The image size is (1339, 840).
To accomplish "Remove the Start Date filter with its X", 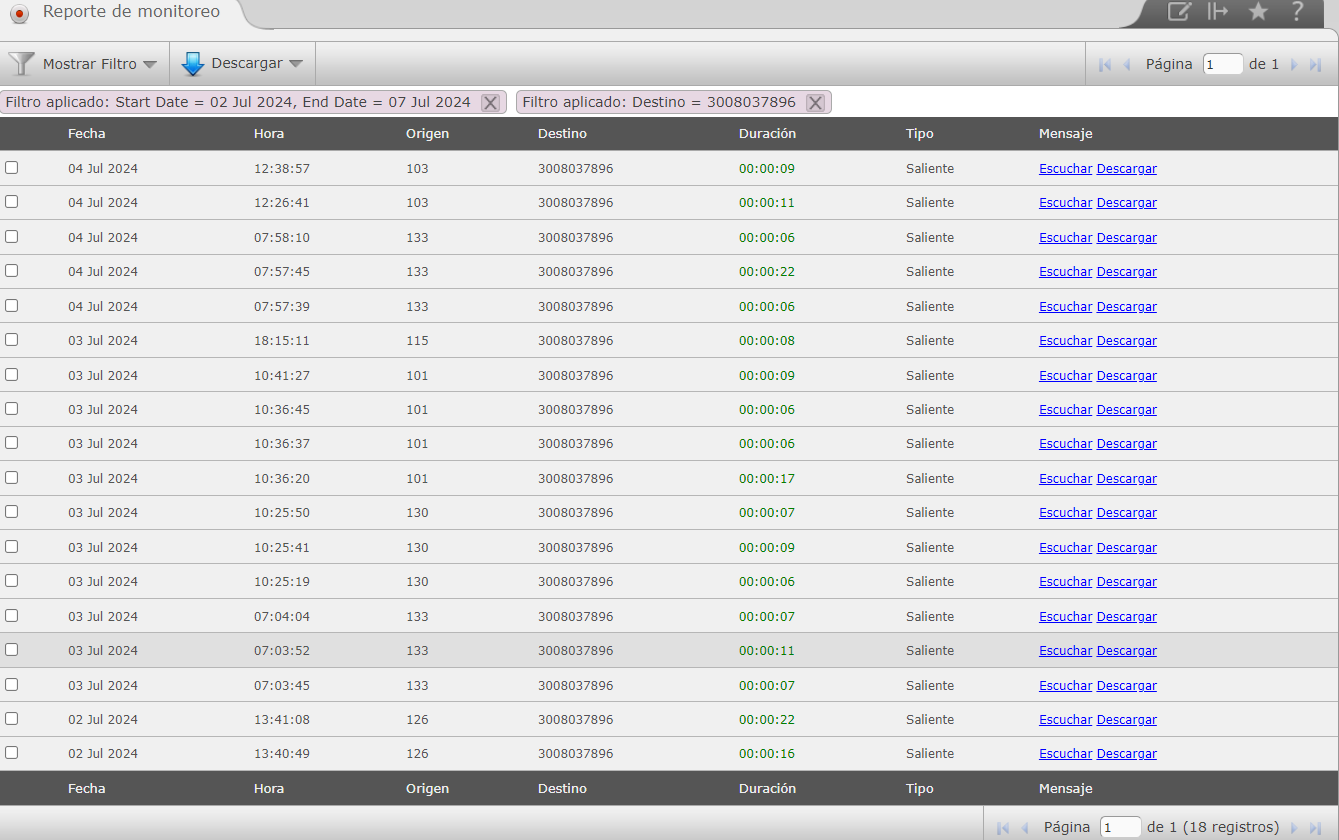I will [x=490, y=103].
